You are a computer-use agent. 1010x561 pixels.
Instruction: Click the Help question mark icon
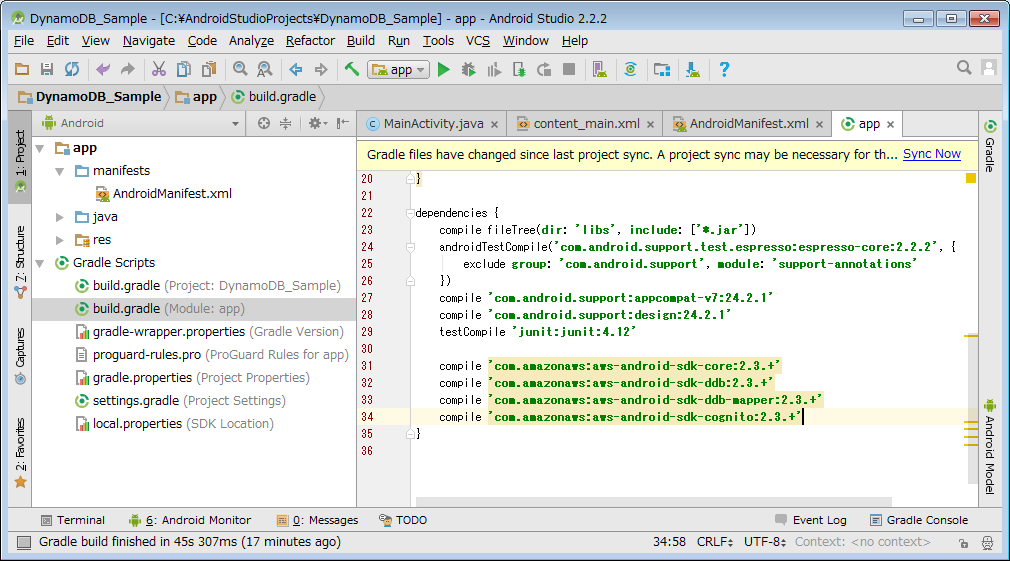724,69
